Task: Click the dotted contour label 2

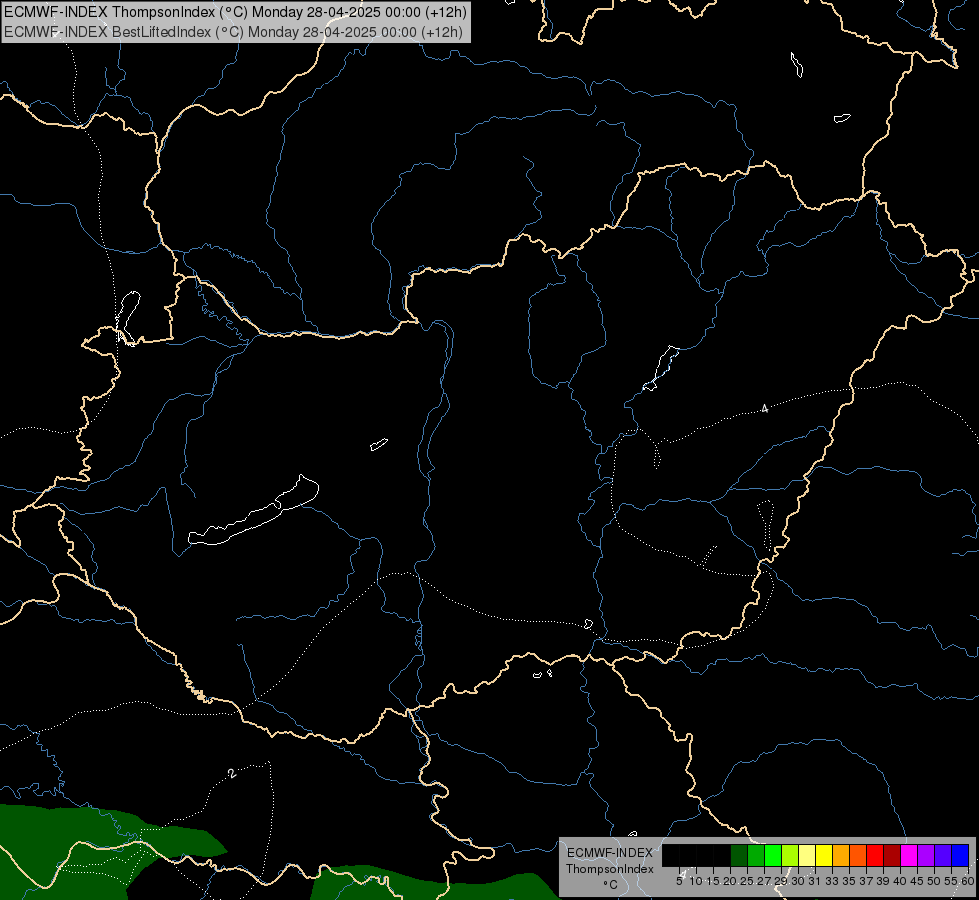Action: (x=232, y=773)
